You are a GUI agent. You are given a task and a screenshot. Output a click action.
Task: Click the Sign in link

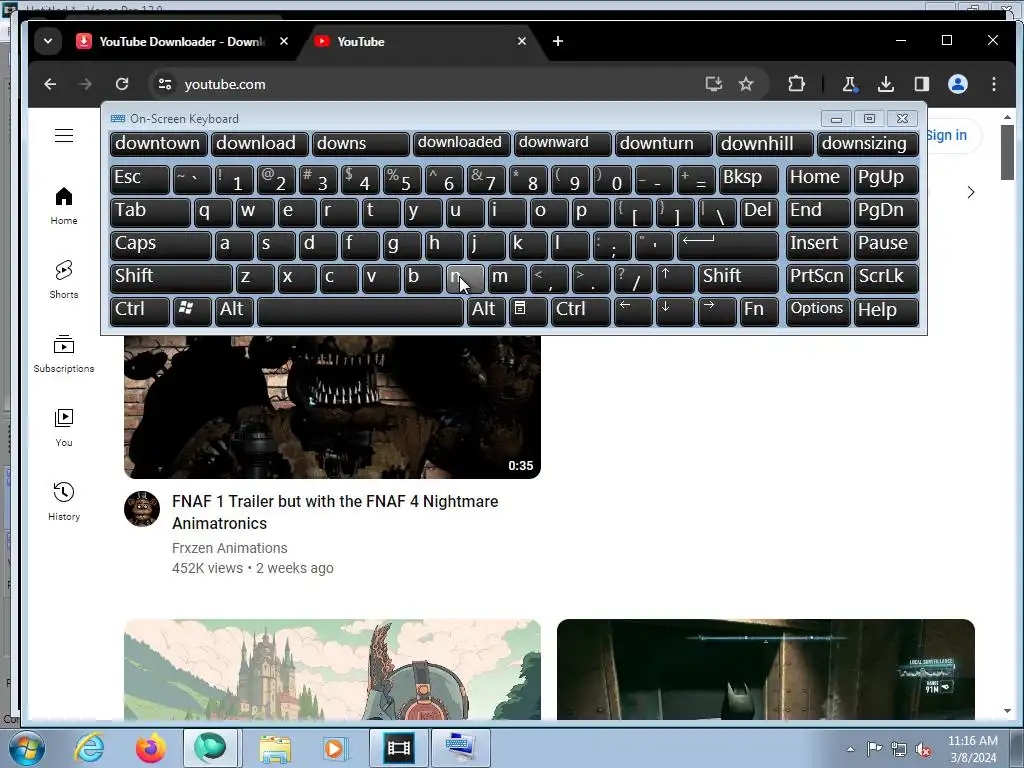click(x=946, y=135)
